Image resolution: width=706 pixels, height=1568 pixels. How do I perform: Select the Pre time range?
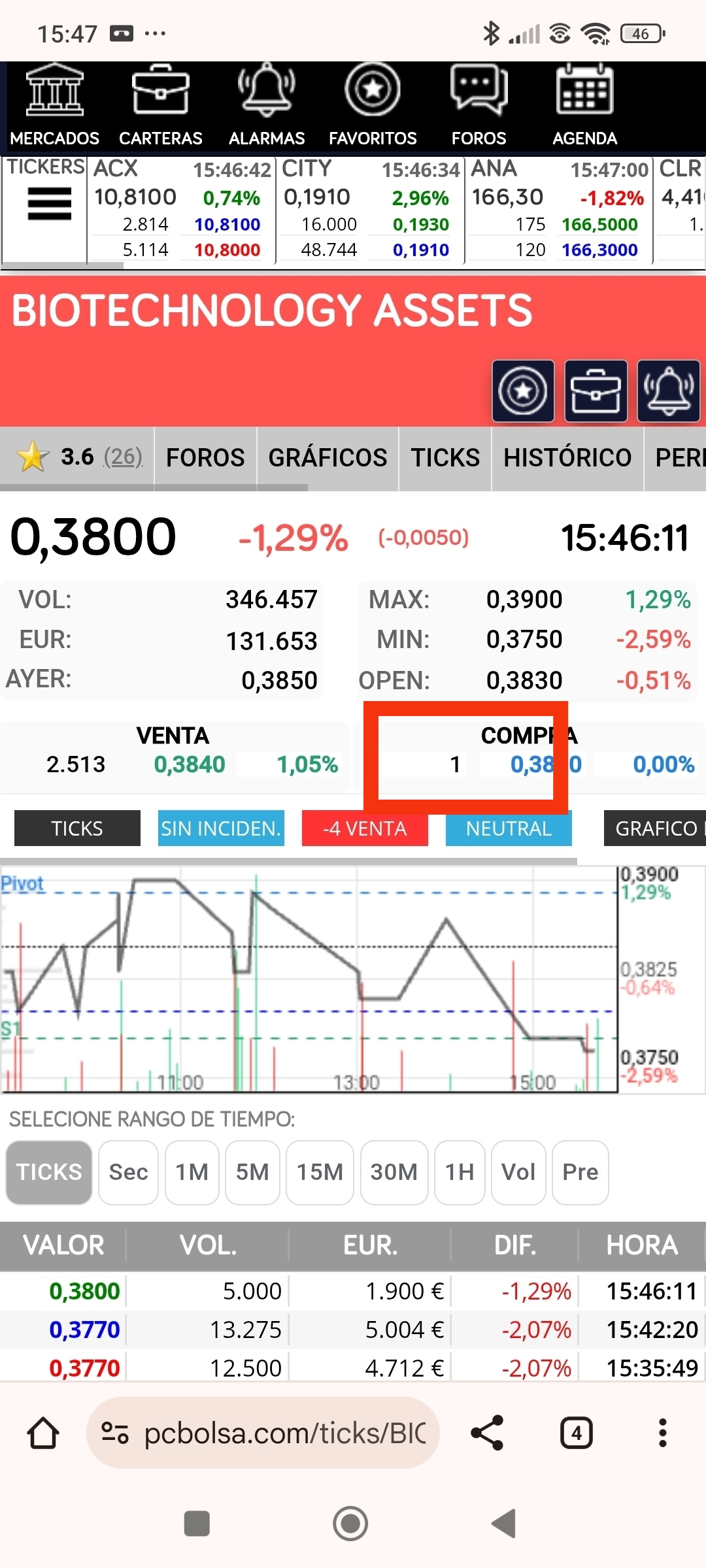(580, 1172)
